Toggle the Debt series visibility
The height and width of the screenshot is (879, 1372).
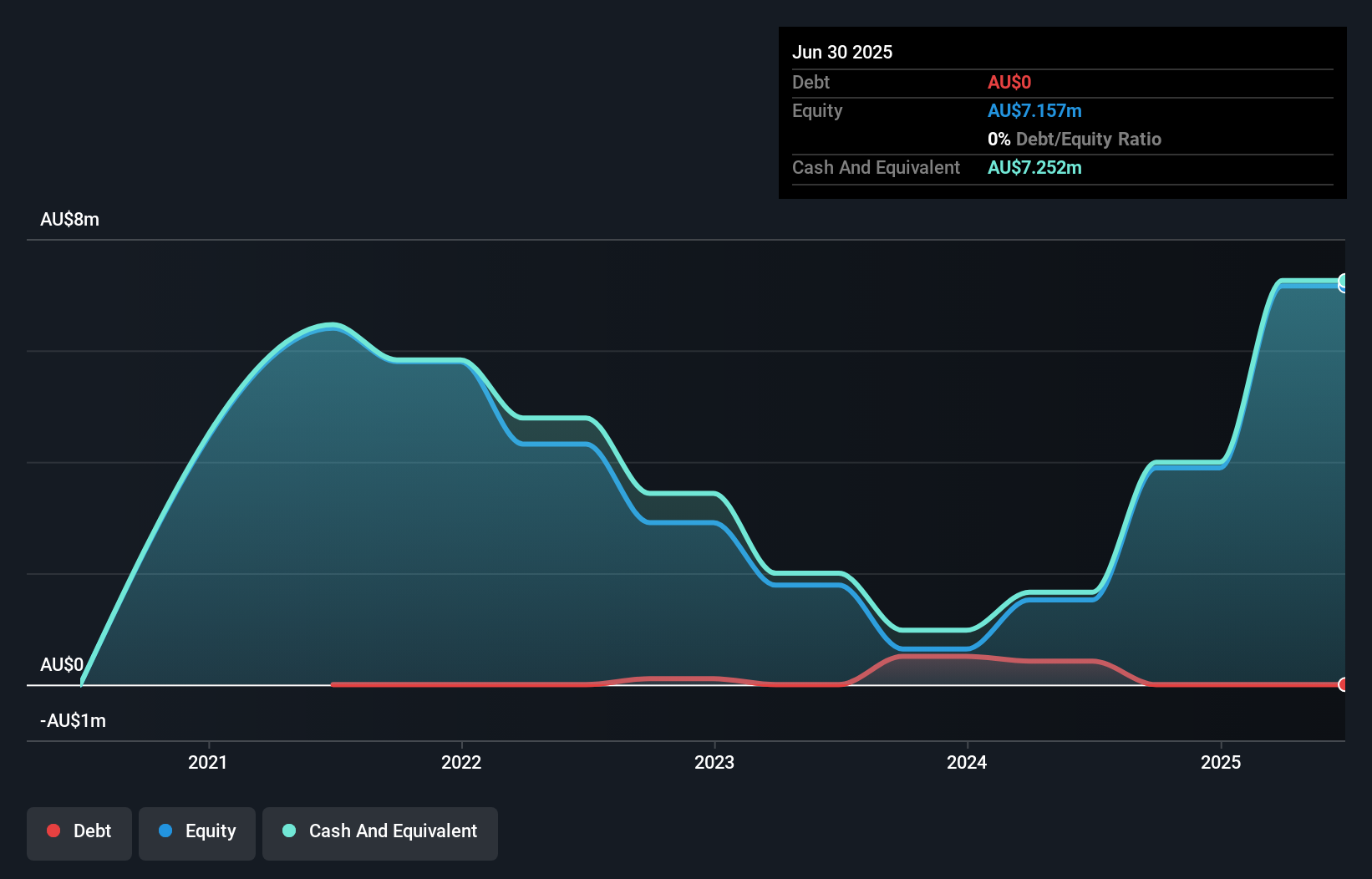tap(79, 831)
